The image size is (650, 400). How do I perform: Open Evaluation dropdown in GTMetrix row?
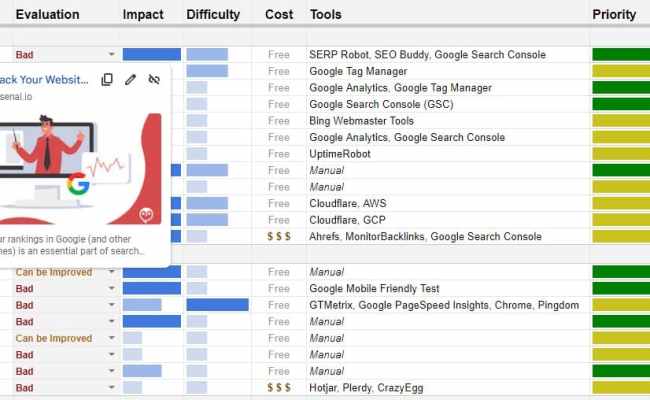(112, 305)
